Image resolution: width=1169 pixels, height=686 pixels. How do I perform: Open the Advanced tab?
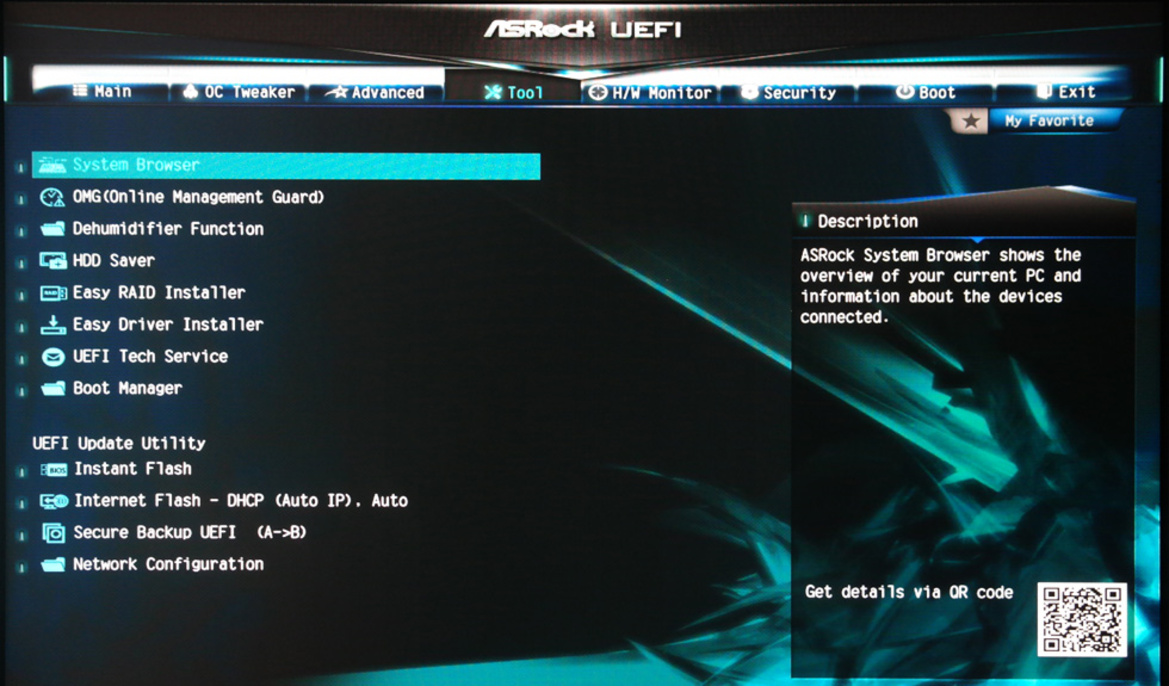[x=376, y=92]
